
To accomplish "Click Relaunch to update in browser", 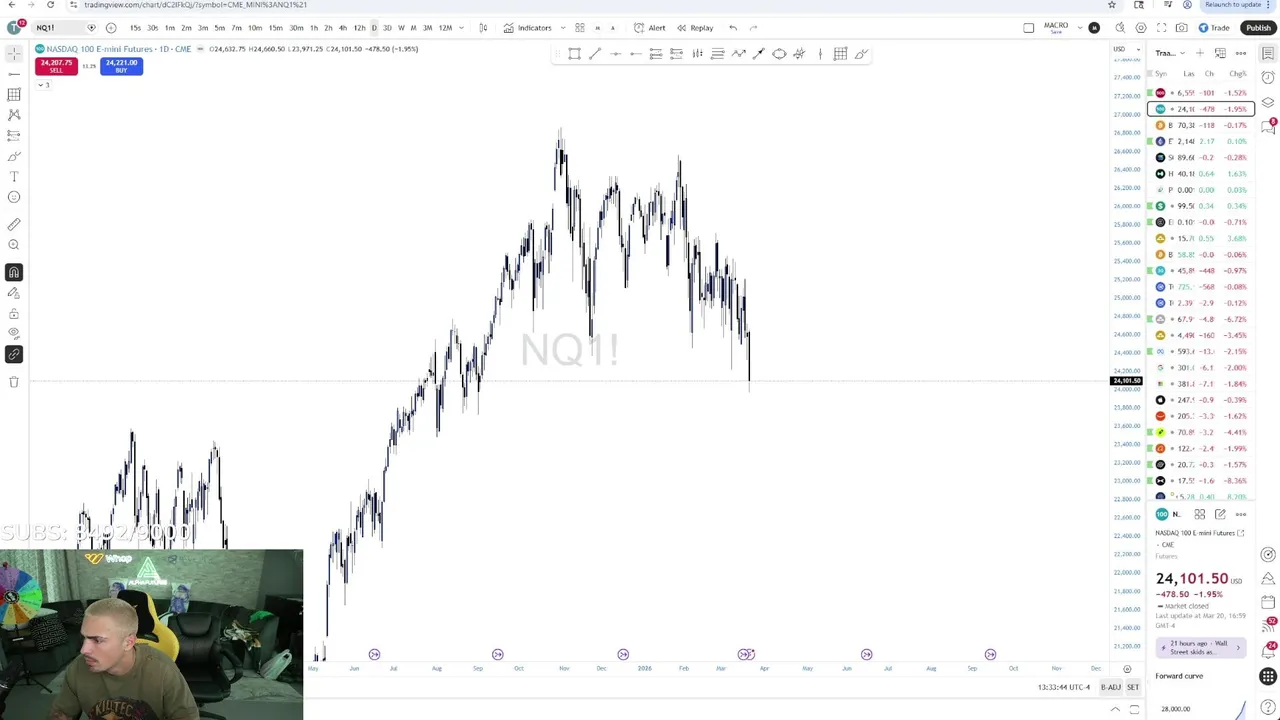I will coord(1232,5).
